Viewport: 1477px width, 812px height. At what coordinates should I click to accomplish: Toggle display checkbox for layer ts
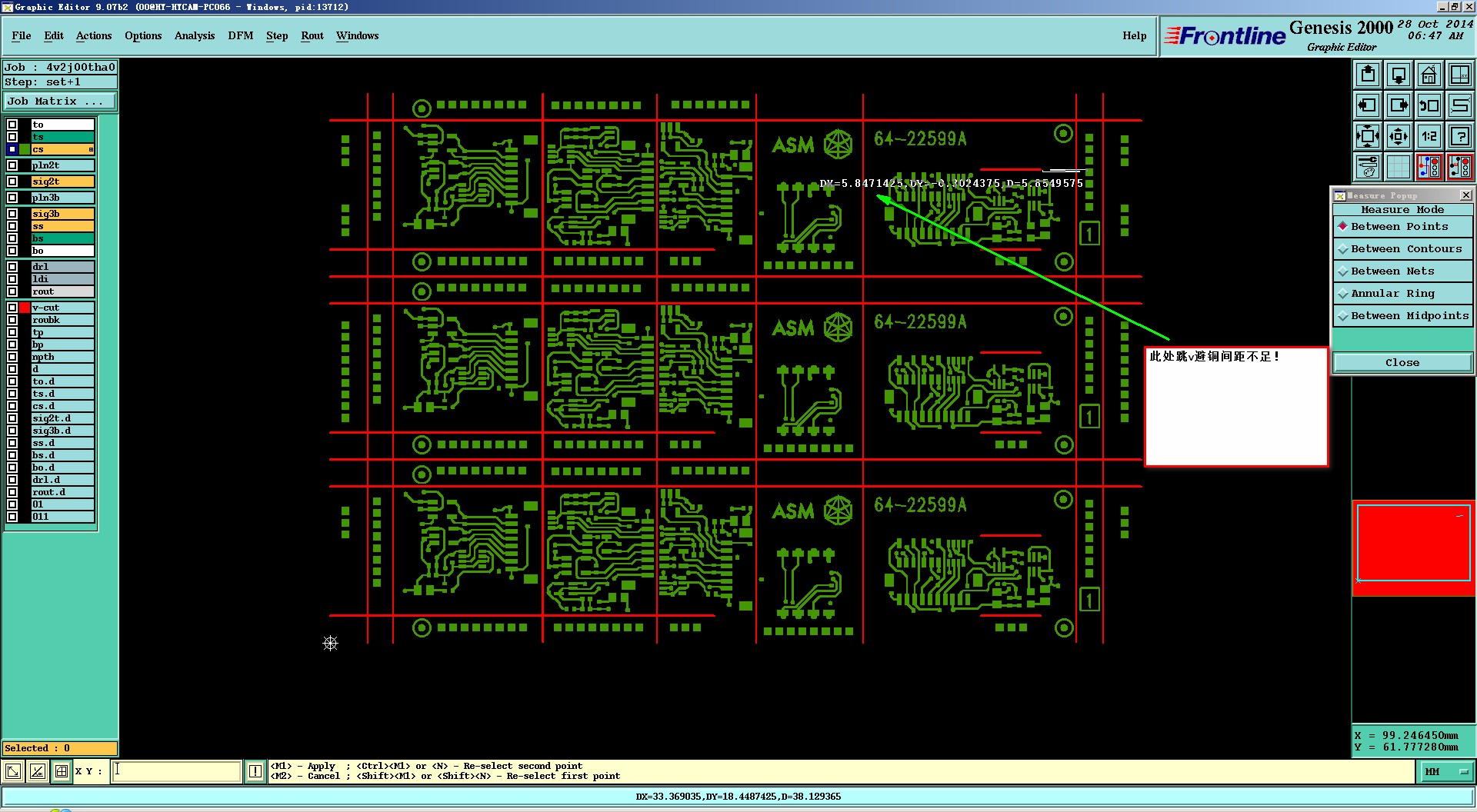(12, 137)
